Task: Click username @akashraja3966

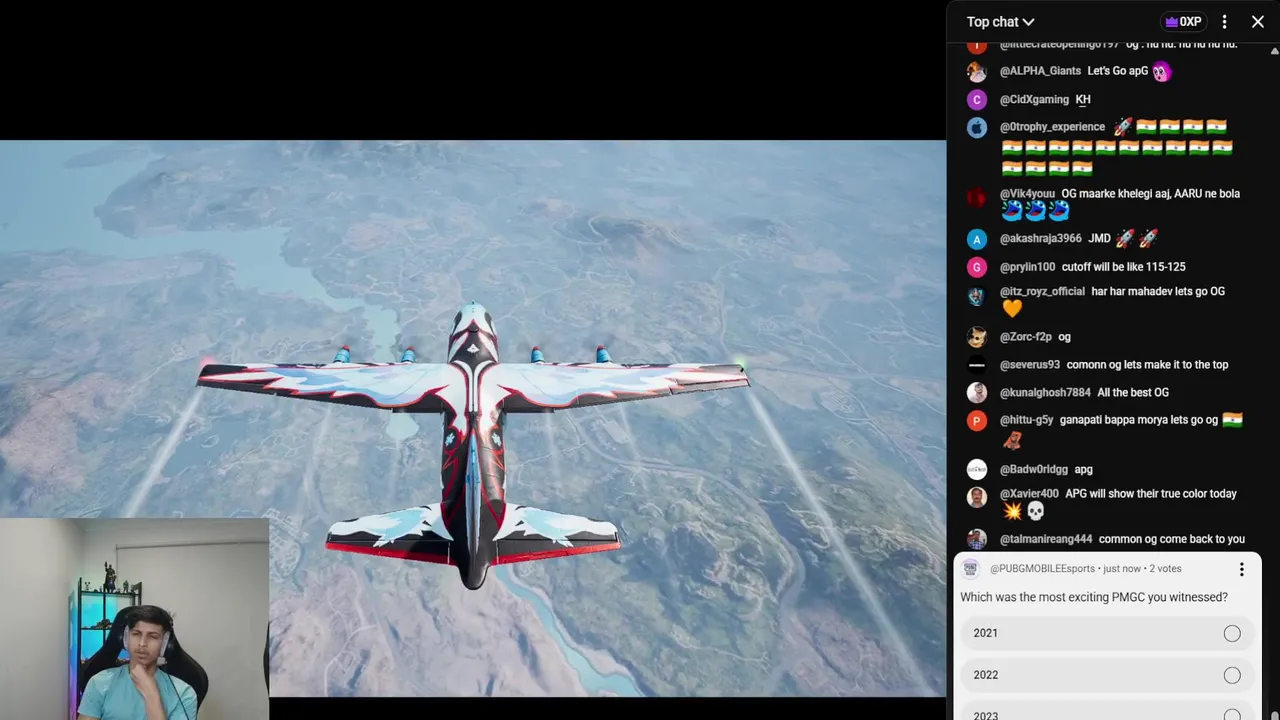Action: pos(1040,239)
